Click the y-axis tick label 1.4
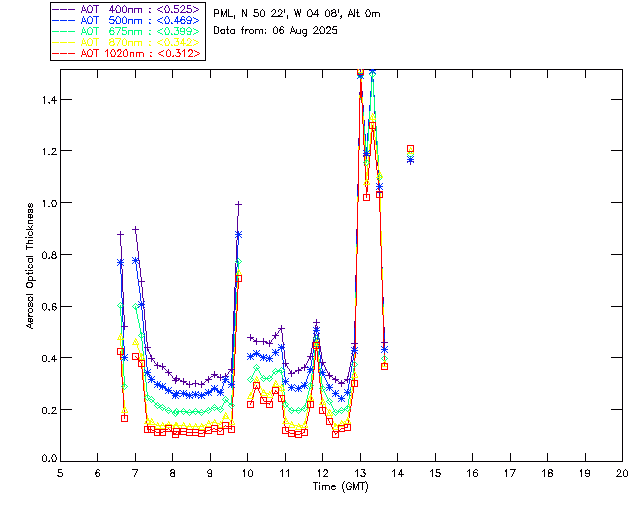 click(x=49, y=99)
